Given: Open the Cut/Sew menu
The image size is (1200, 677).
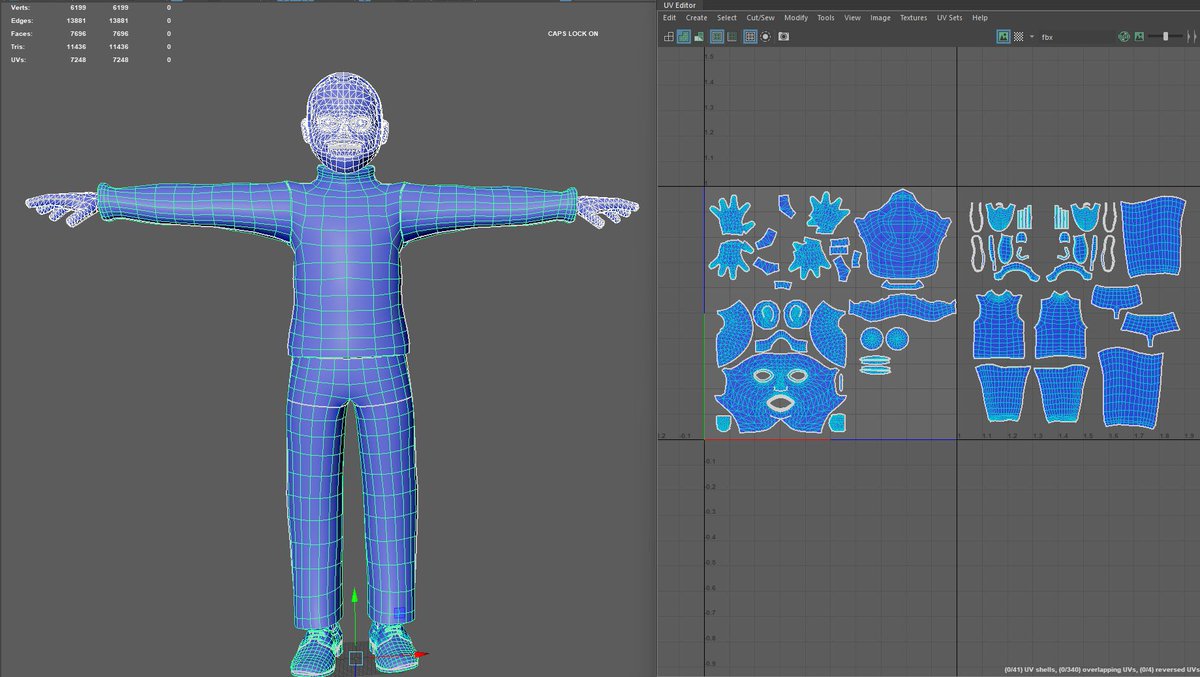Looking at the screenshot, I should [x=760, y=18].
